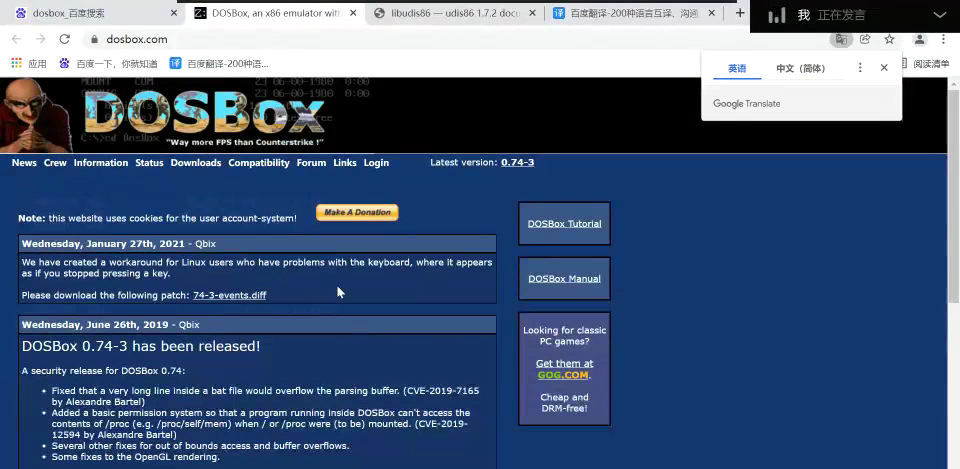Close the Google Translate popup
The image size is (960, 469).
coord(884,68)
